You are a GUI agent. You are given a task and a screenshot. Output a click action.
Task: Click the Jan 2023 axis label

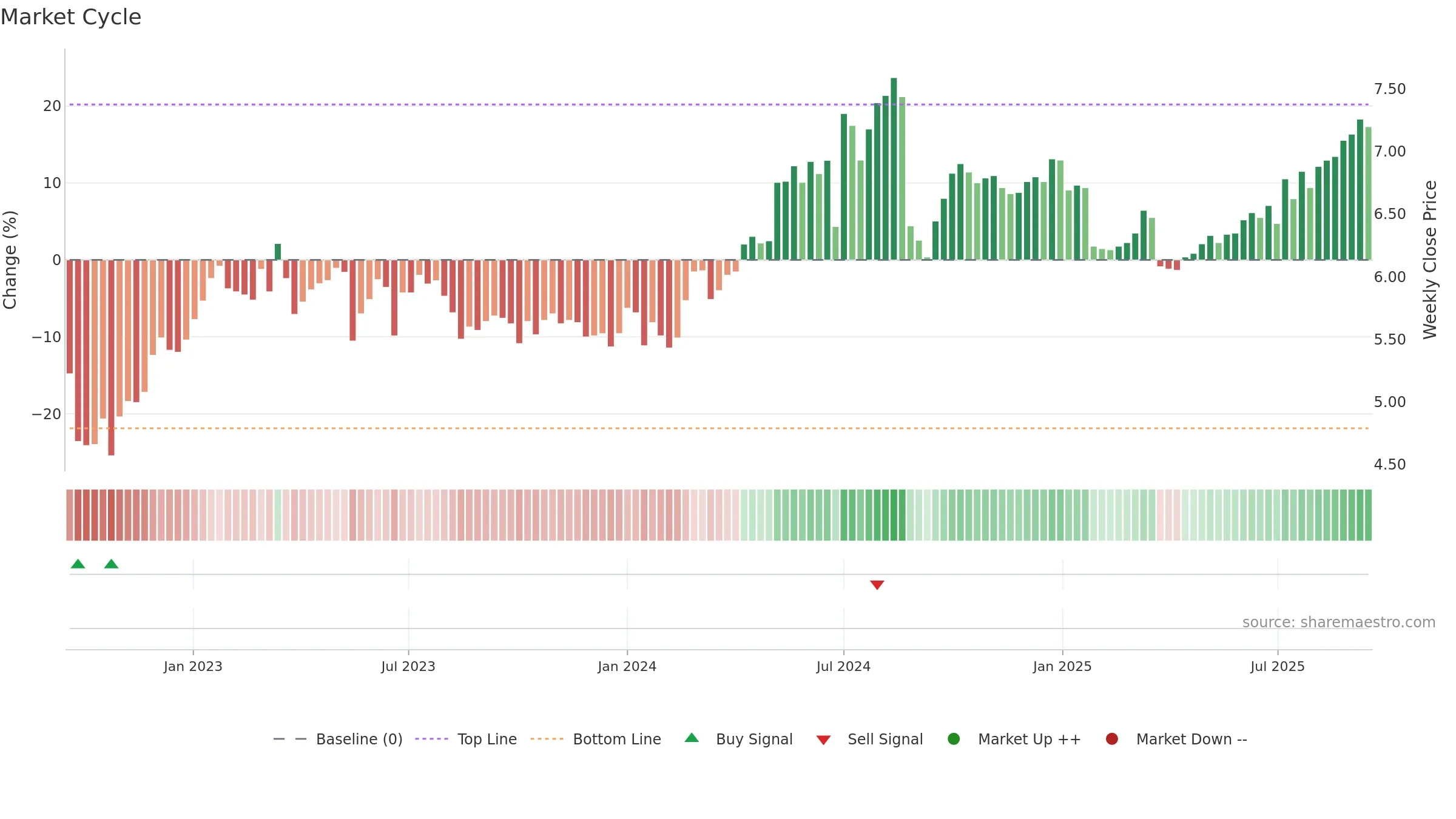(x=193, y=667)
